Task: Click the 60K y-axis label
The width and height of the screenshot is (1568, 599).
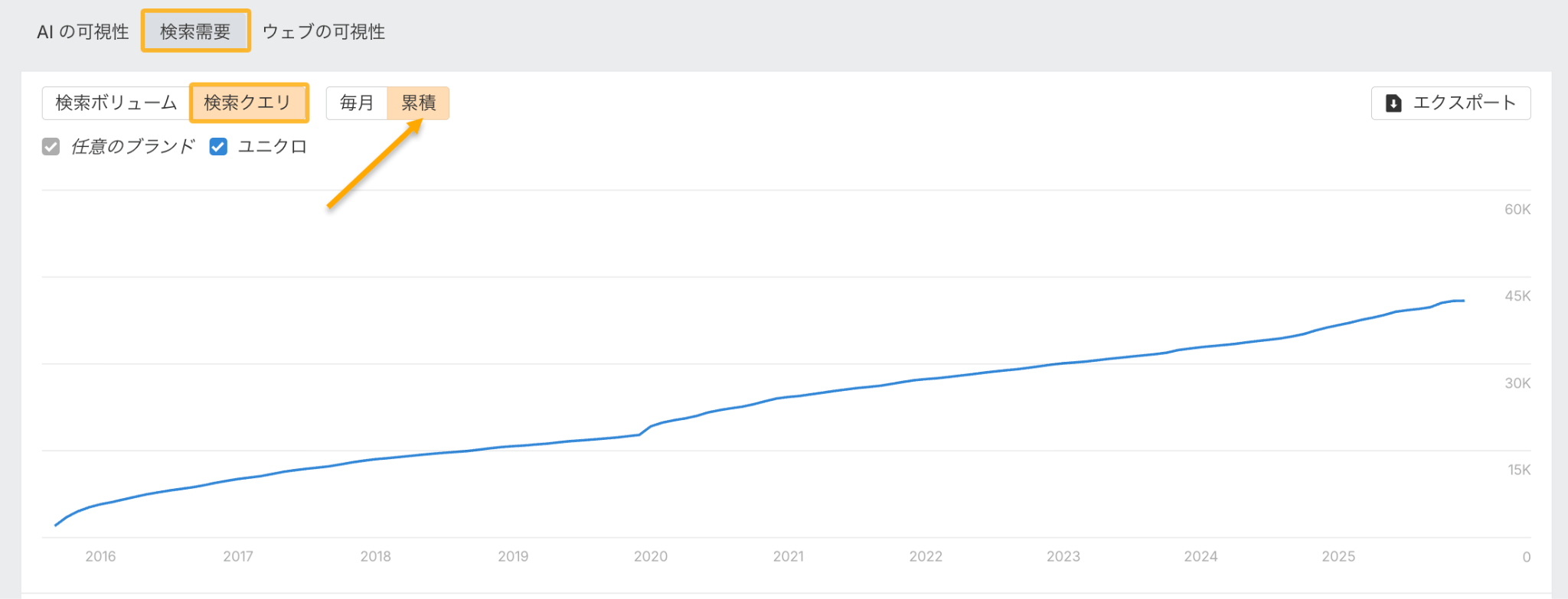Action: coord(1517,210)
